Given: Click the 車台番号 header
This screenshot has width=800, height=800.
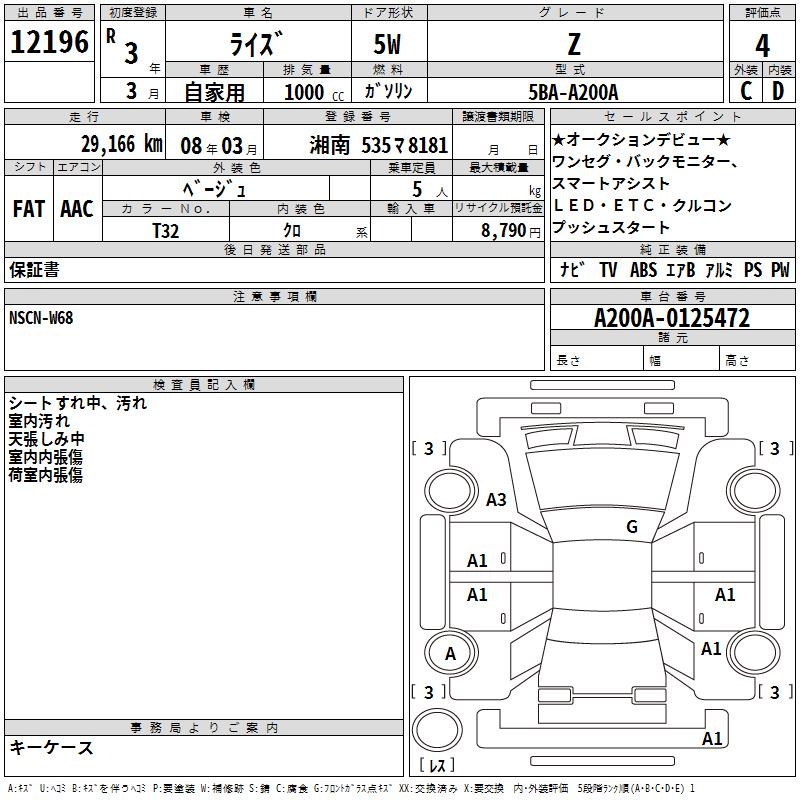Looking at the screenshot, I should pos(672,296).
